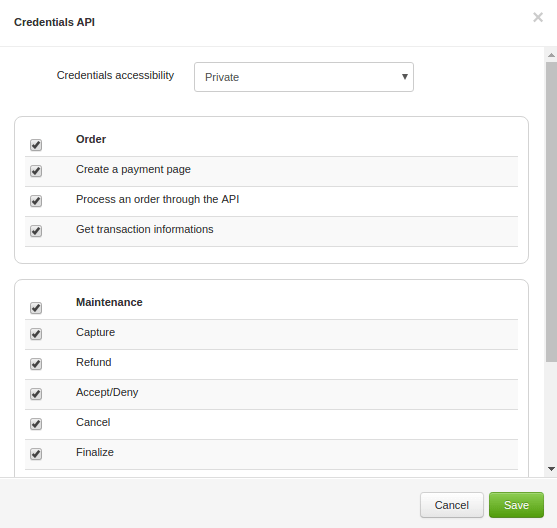Close the Credentials API dialog
This screenshot has height=528, width=557.
[538, 17]
